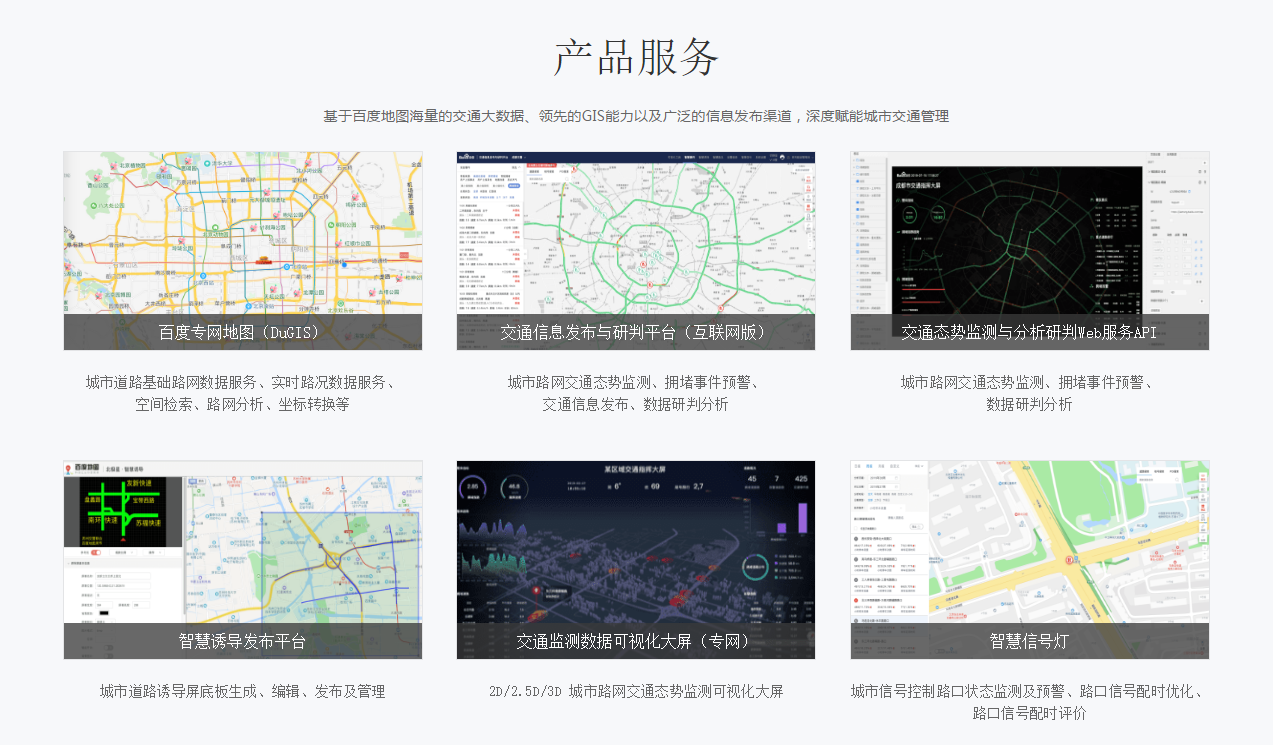
Task: Click the 智慧信号灯 caption bar
Action: 1030,641
